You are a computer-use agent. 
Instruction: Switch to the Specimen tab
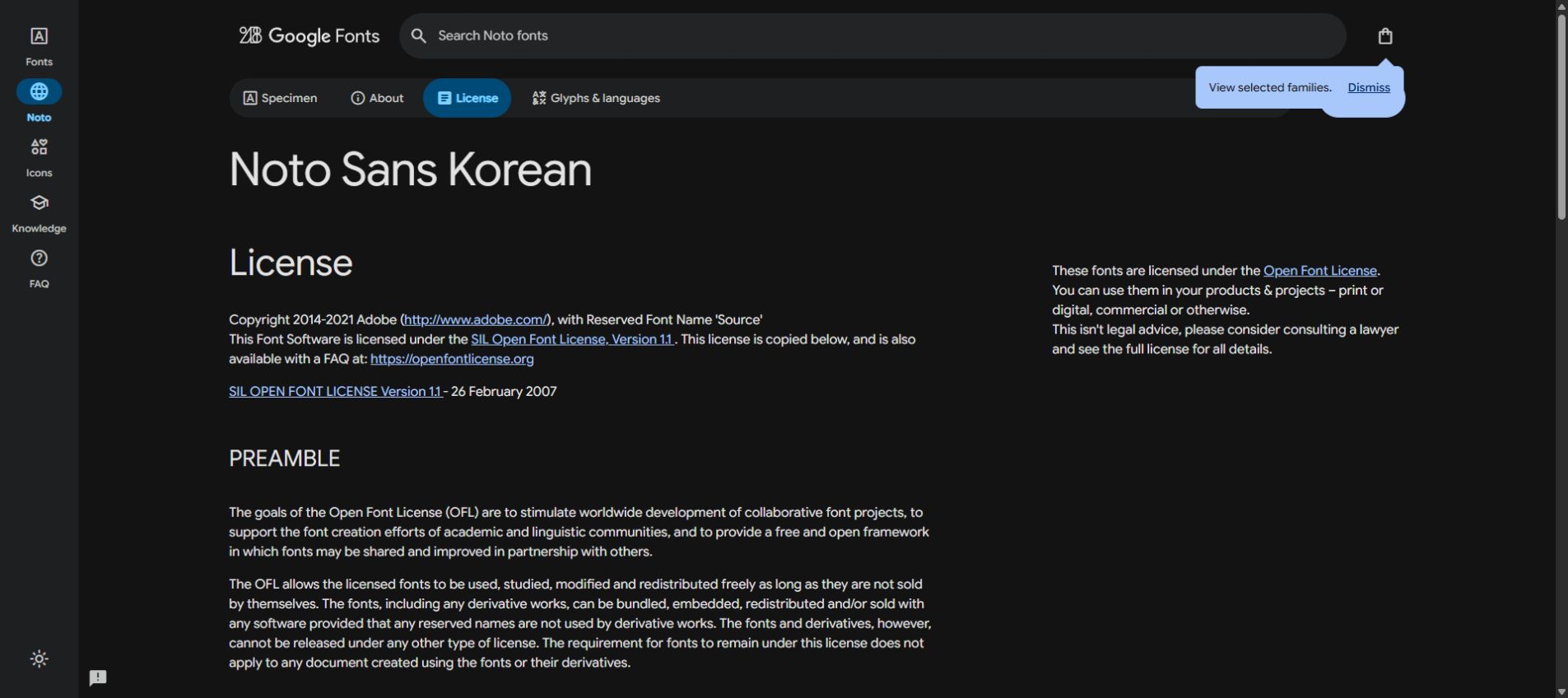click(280, 98)
